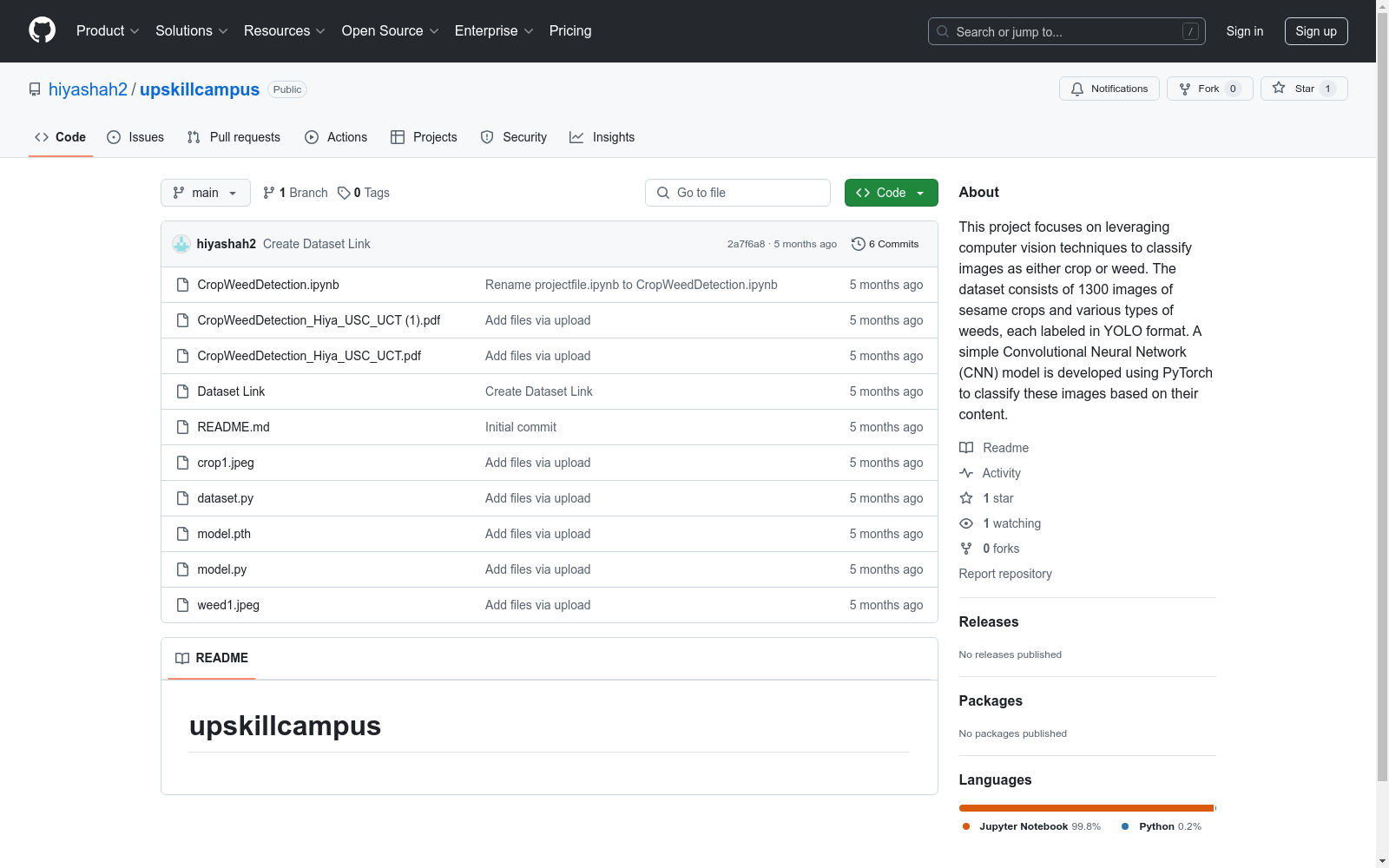
Task: Open Rename projectfile.ipynb commit message
Action: (x=631, y=285)
